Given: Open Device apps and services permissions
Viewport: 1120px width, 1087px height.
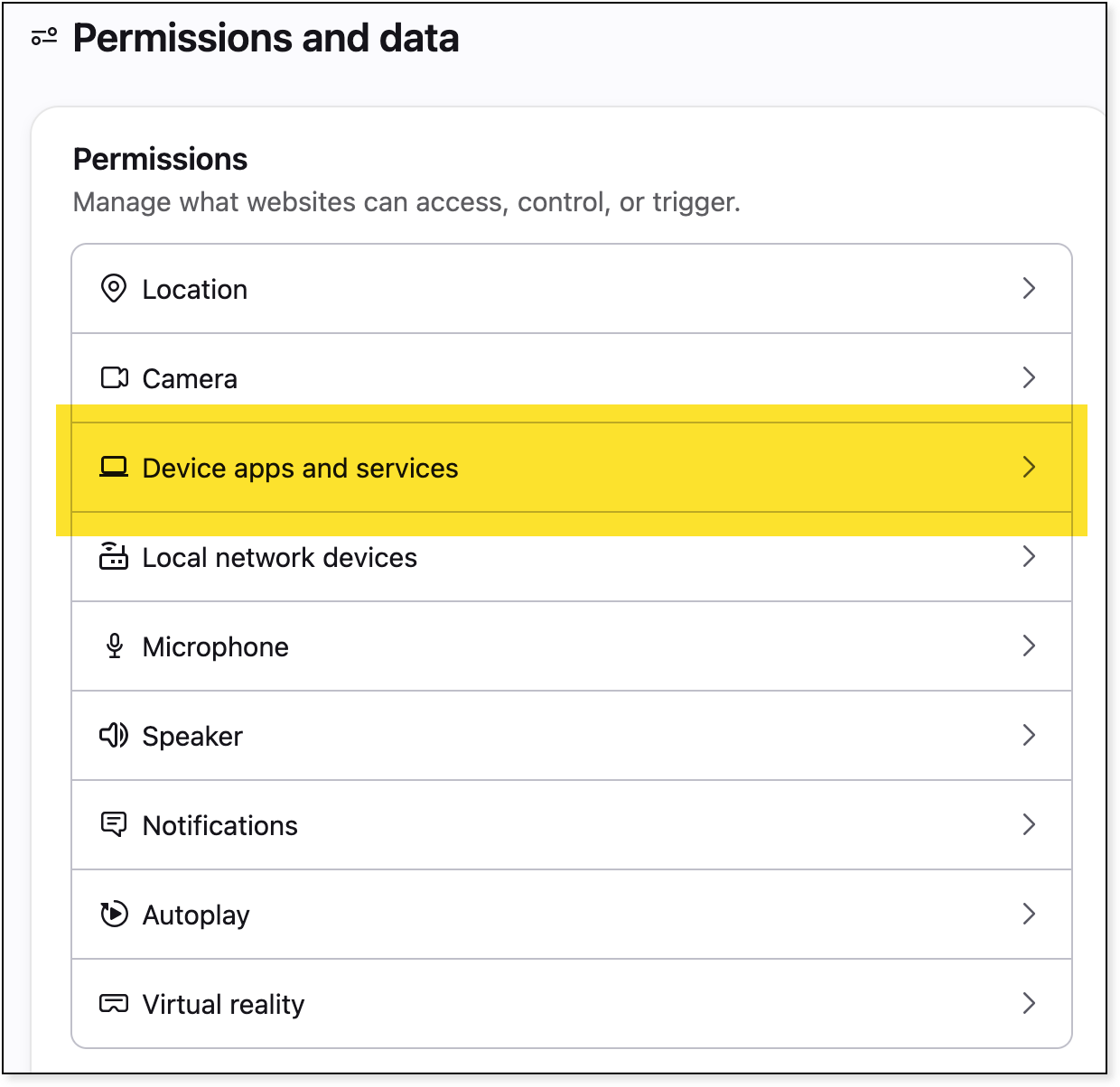Looking at the screenshot, I should pos(572,468).
